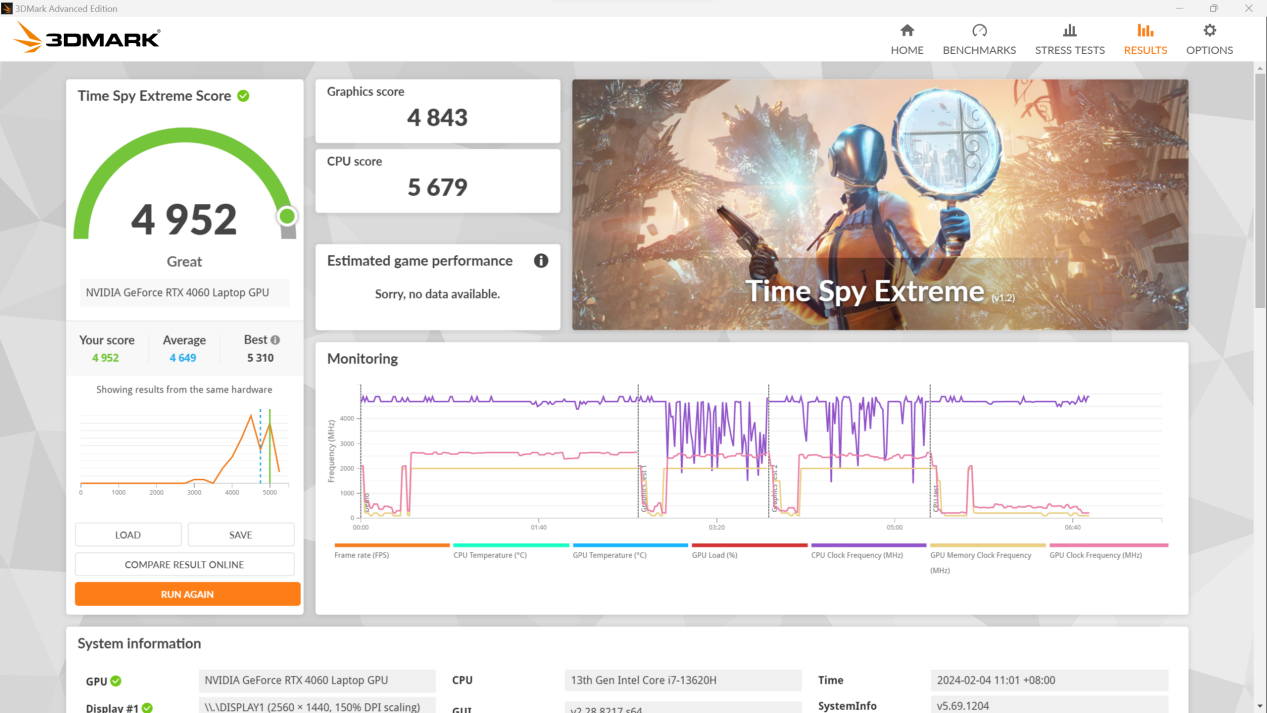Click Your score value 4 952

pyautogui.click(x=106, y=358)
